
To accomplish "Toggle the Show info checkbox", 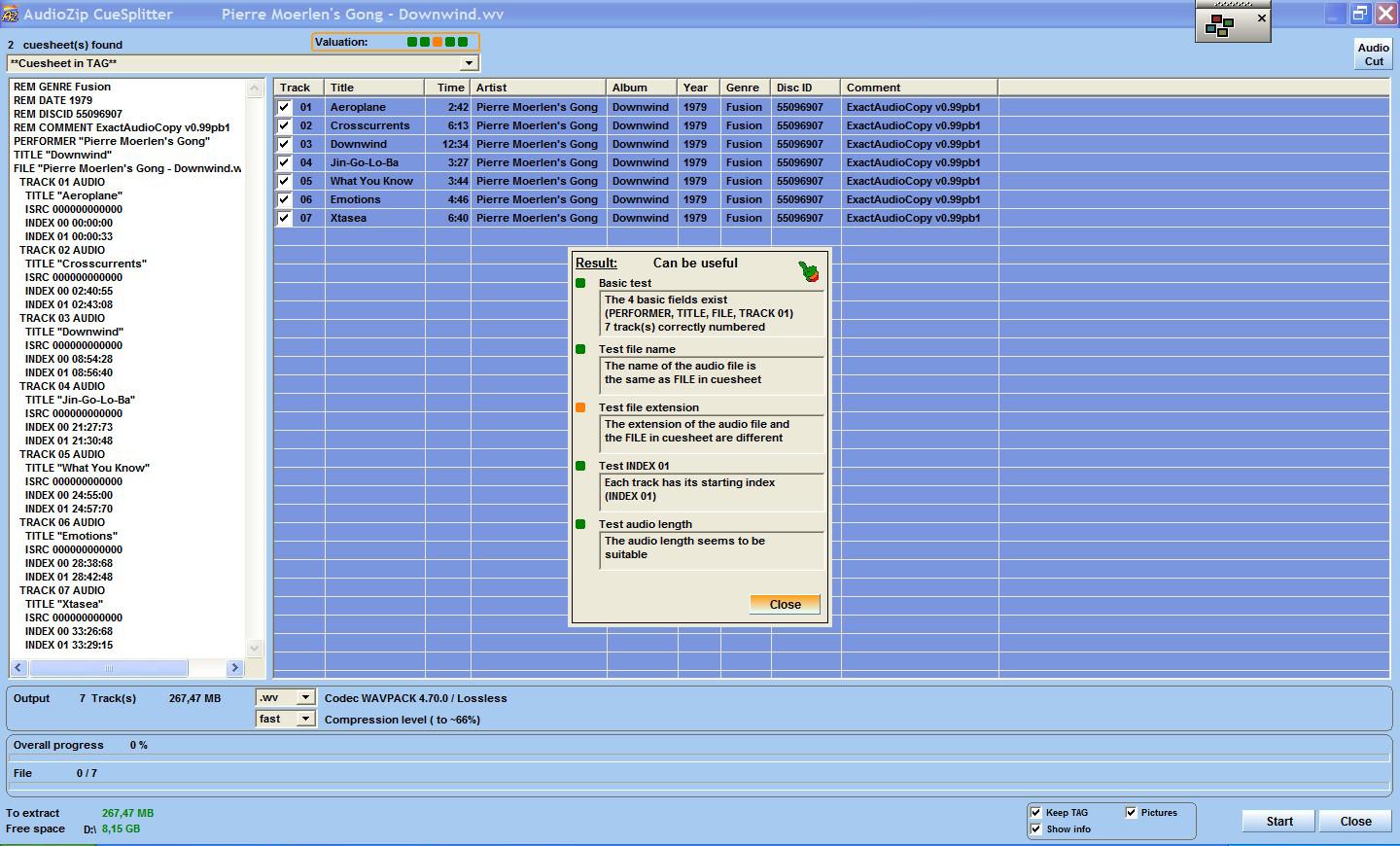I will coord(1035,829).
